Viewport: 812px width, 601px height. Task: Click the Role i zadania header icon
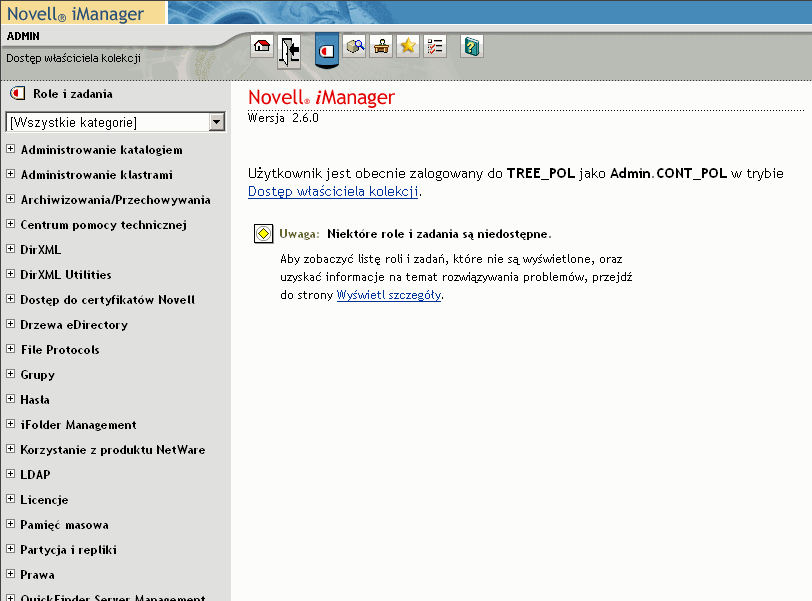pyautogui.click(x=18, y=94)
